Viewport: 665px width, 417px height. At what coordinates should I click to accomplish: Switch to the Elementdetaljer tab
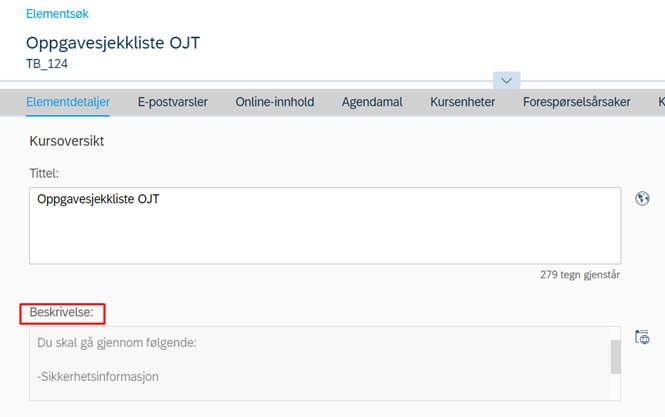pyautogui.click(x=68, y=102)
